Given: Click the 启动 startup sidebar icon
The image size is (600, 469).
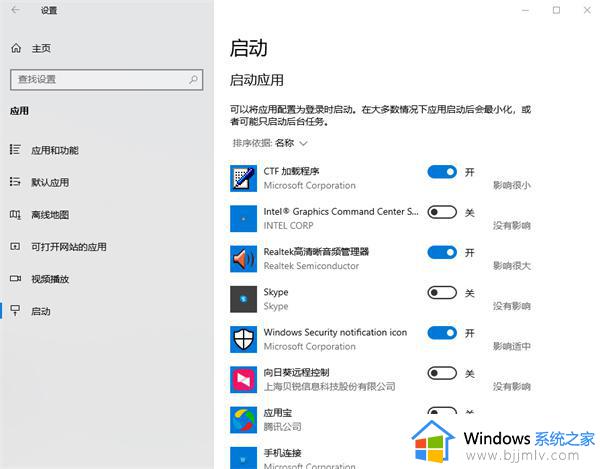Looking at the screenshot, I should pyautogui.click(x=15, y=310).
